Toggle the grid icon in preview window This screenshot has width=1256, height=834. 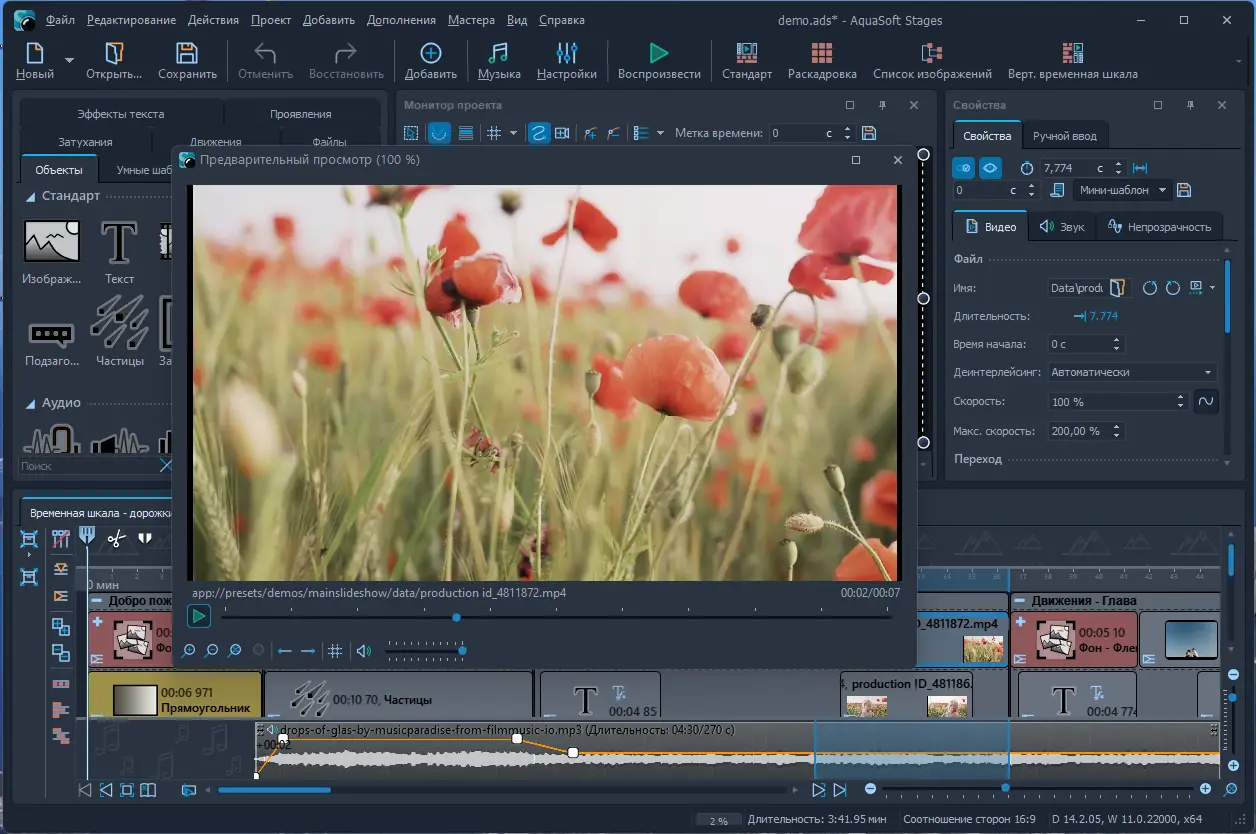[335, 651]
